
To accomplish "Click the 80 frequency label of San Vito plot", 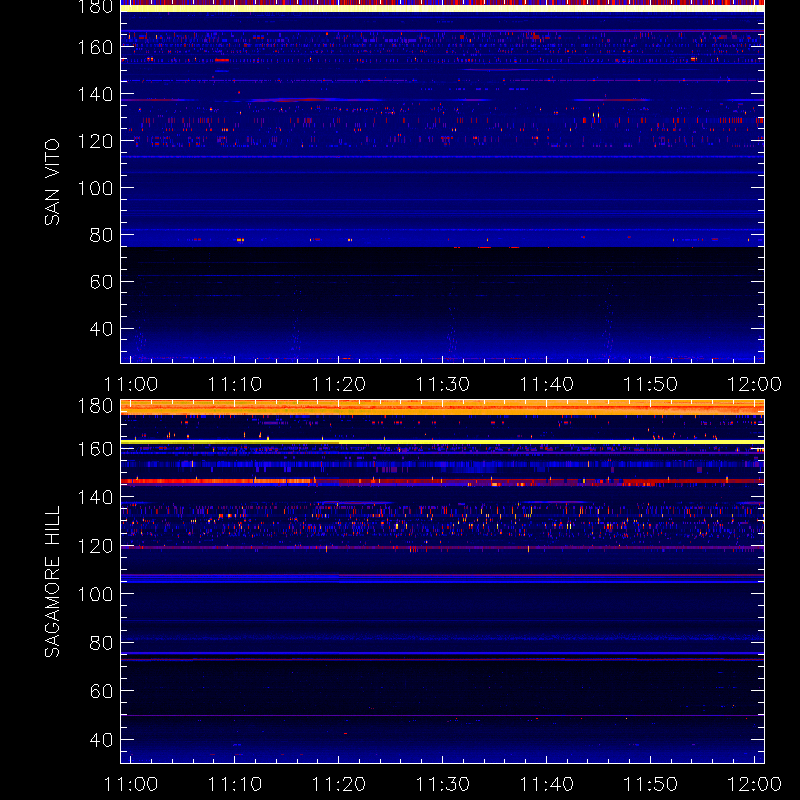I will (x=101, y=235).
